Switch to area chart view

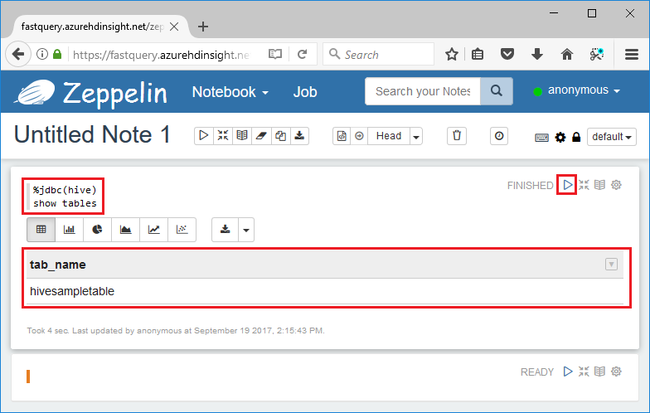126,229
